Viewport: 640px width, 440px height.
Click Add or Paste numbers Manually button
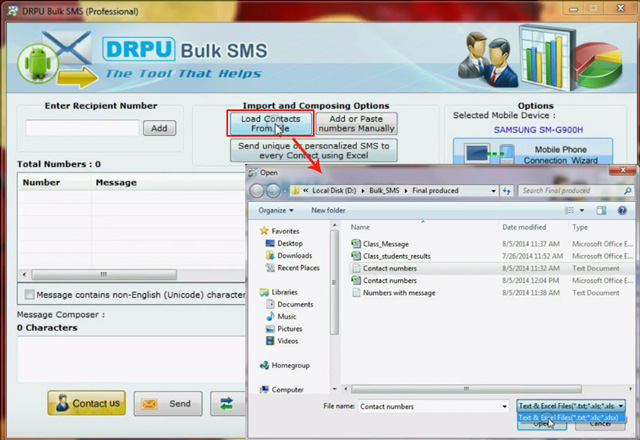pos(356,123)
